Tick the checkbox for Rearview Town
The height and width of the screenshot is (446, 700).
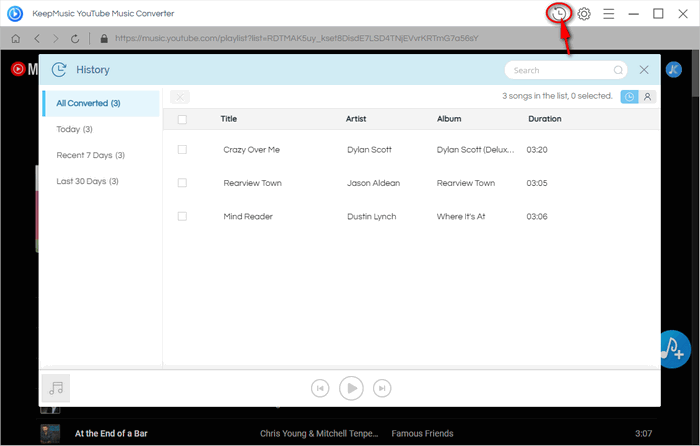tap(182, 183)
